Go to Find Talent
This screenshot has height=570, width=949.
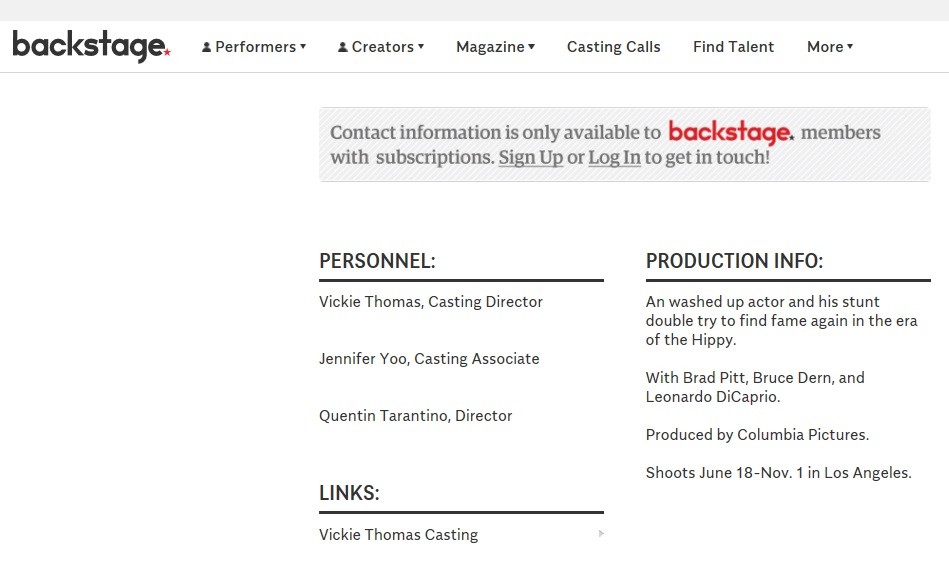[734, 47]
